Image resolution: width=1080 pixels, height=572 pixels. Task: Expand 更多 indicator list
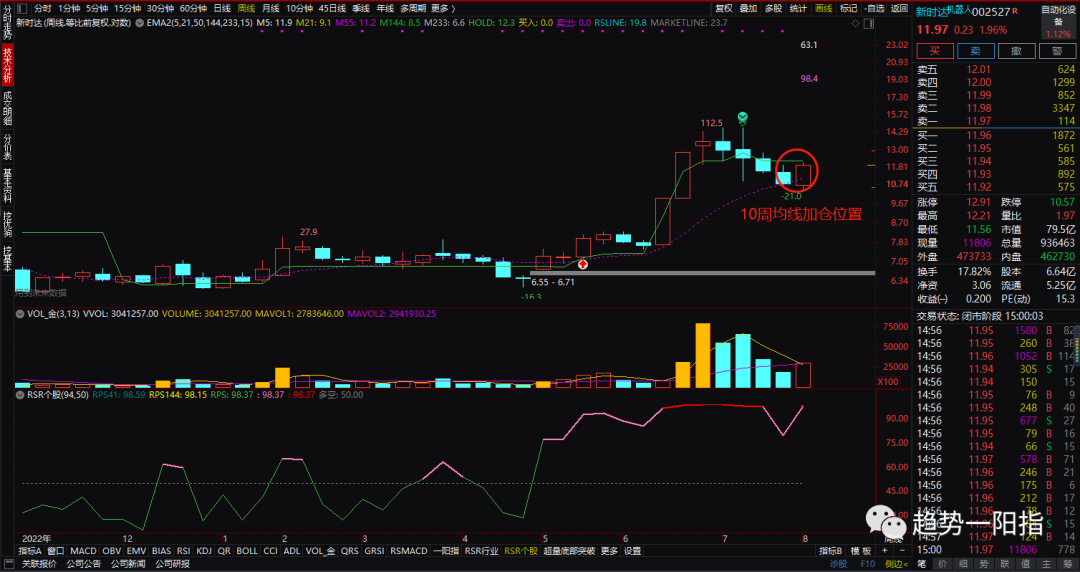pyautogui.click(x=609, y=551)
